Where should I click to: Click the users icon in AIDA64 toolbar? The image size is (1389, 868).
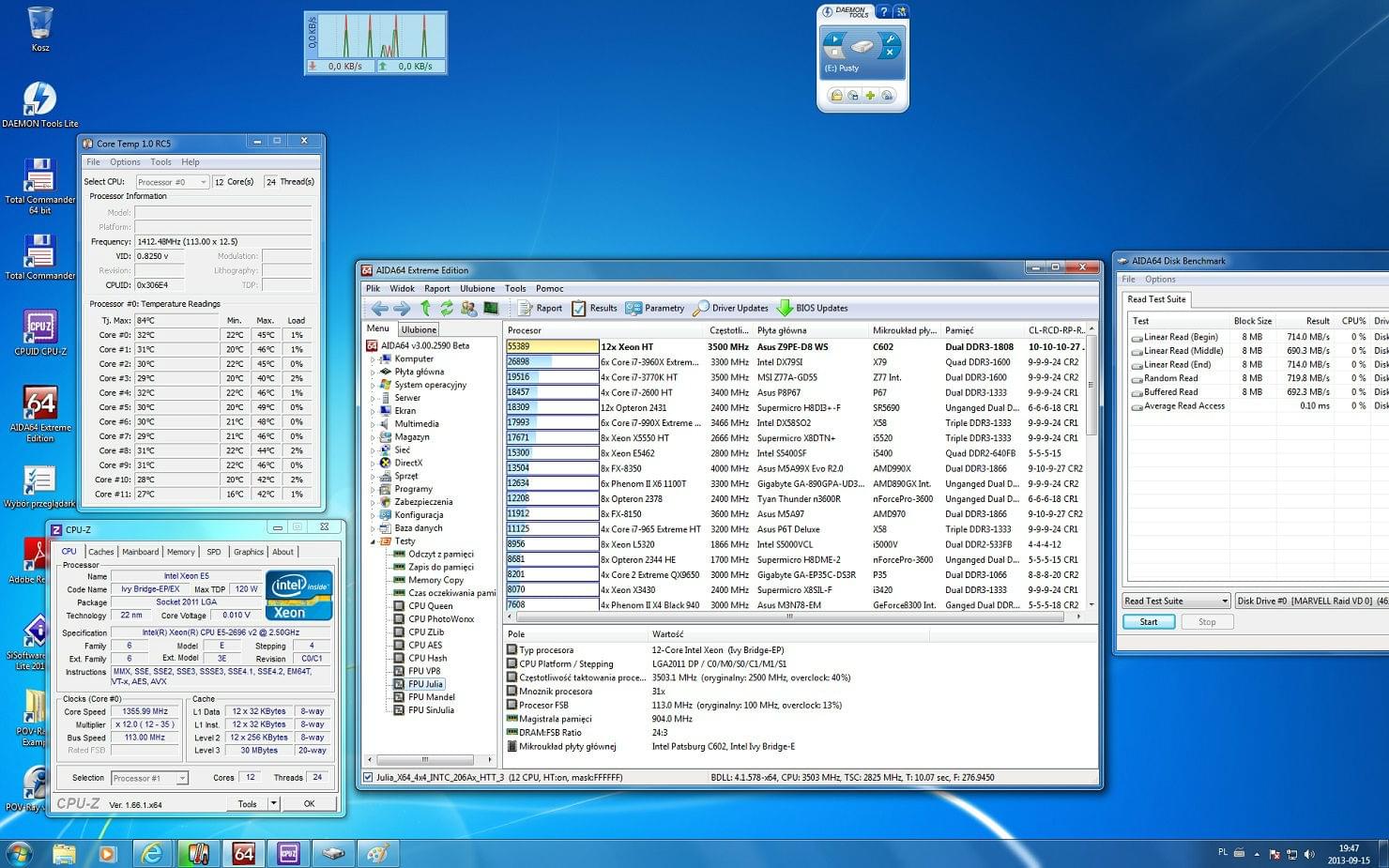(x=468, y=308)
